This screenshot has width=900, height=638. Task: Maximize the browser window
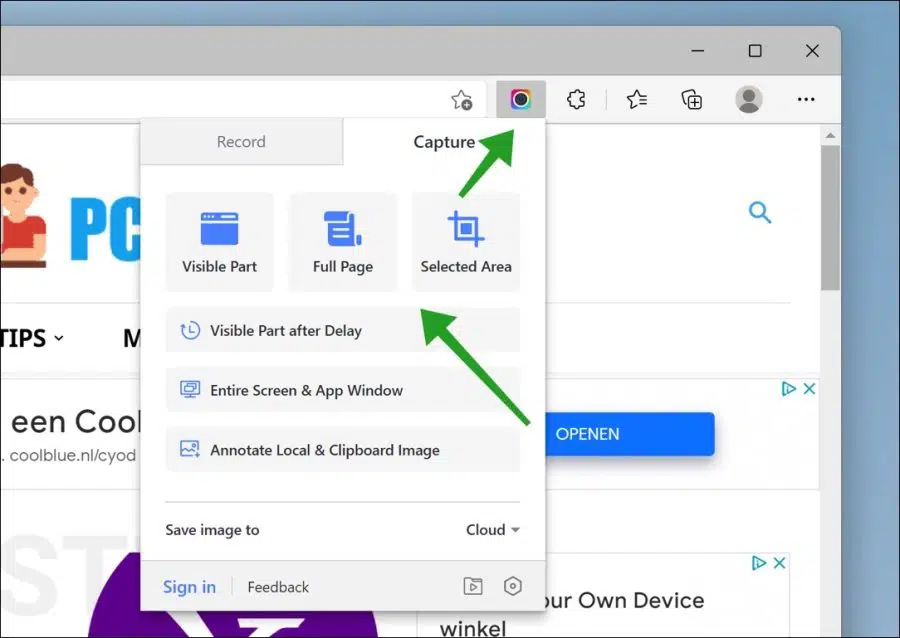pos(755,50)
